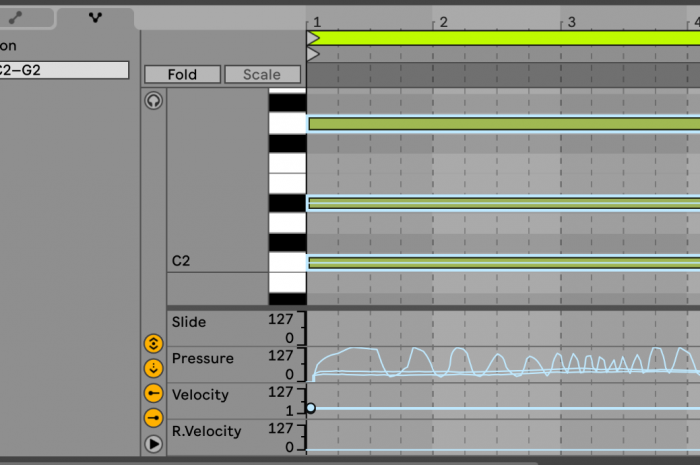700x465 pixels.
Task: Toggle the Pressure expression lane button
Action: point(154,369)
